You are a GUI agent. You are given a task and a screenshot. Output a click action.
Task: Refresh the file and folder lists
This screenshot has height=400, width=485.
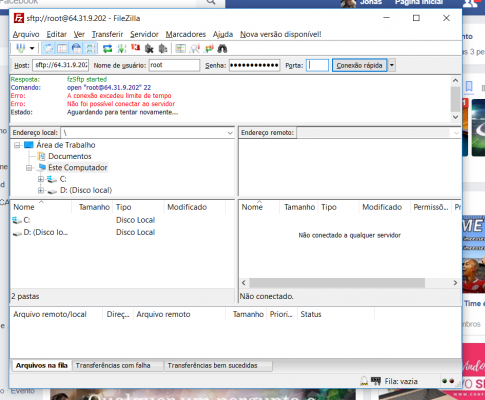(x=107, y=48)
